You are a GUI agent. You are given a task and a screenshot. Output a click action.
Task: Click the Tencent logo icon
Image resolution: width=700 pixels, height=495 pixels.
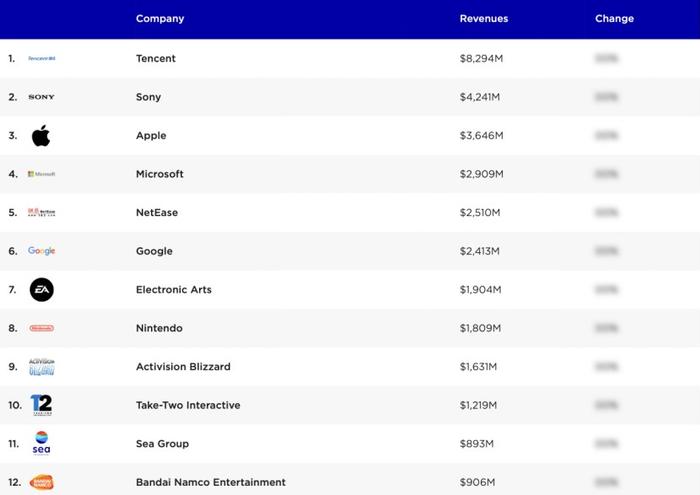(42, 58)
